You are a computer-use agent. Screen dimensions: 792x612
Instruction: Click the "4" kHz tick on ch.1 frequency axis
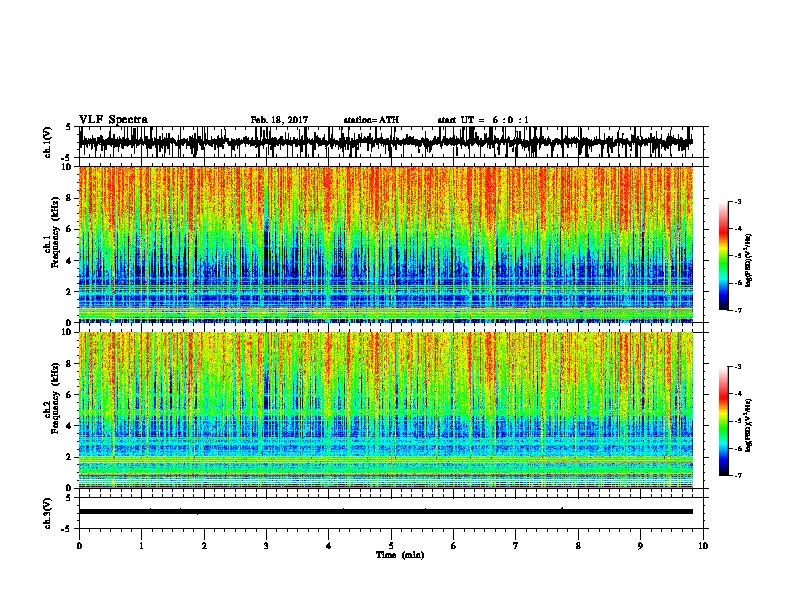(x=71, y=261)
